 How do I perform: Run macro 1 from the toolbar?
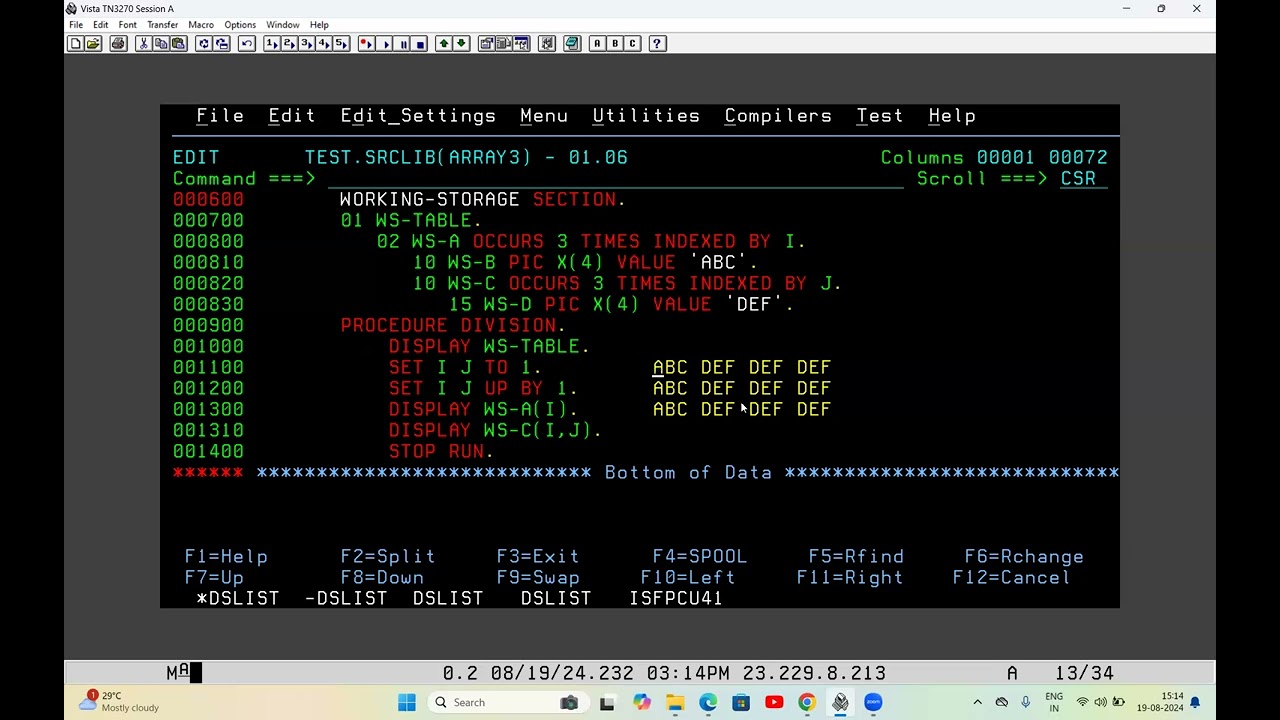click(271, 44)
